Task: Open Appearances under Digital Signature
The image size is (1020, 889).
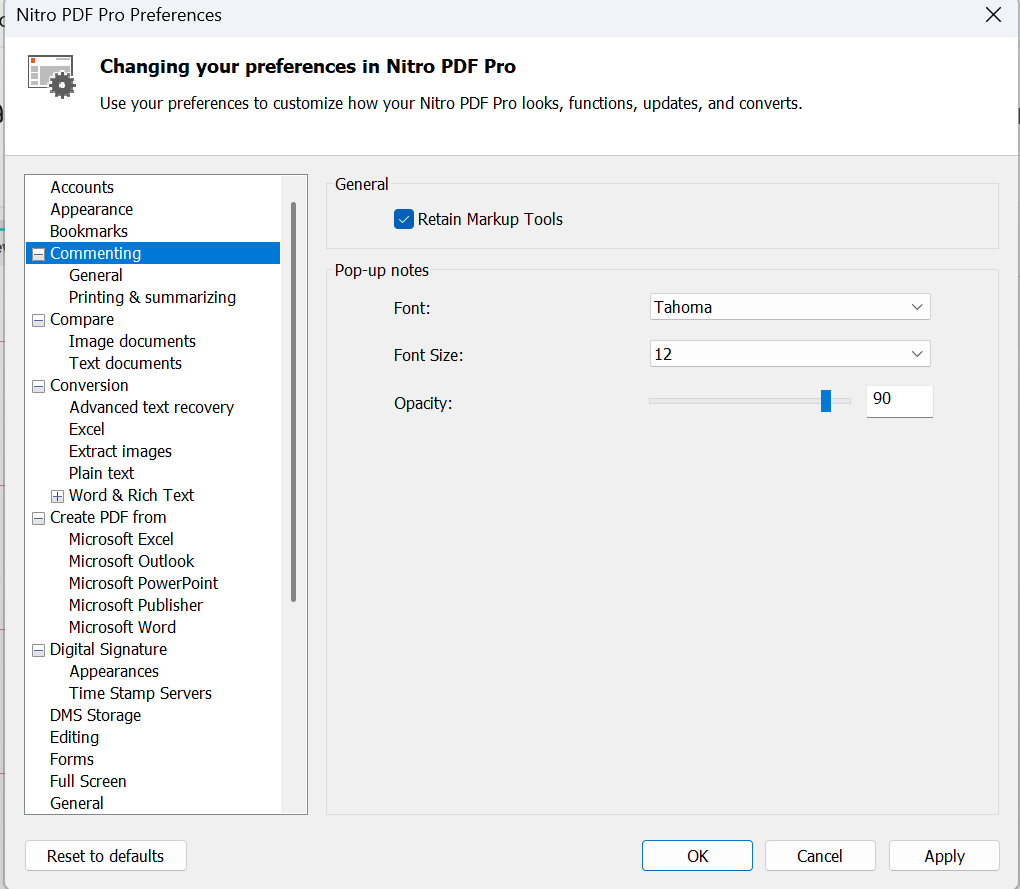Action: 114,672
